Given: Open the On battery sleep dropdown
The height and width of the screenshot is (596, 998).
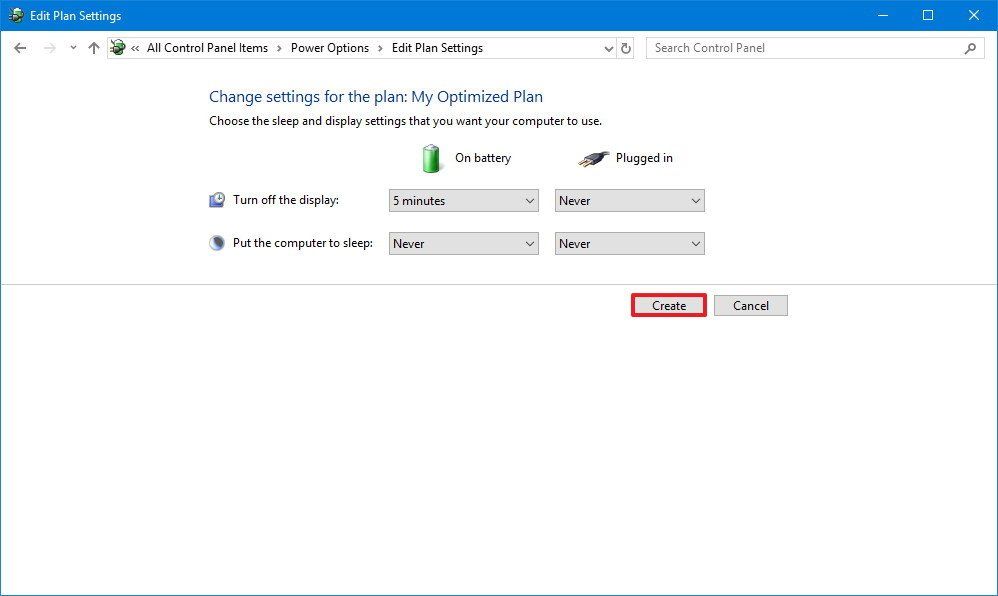Looking at the screenshot, I should pos(463,243).
